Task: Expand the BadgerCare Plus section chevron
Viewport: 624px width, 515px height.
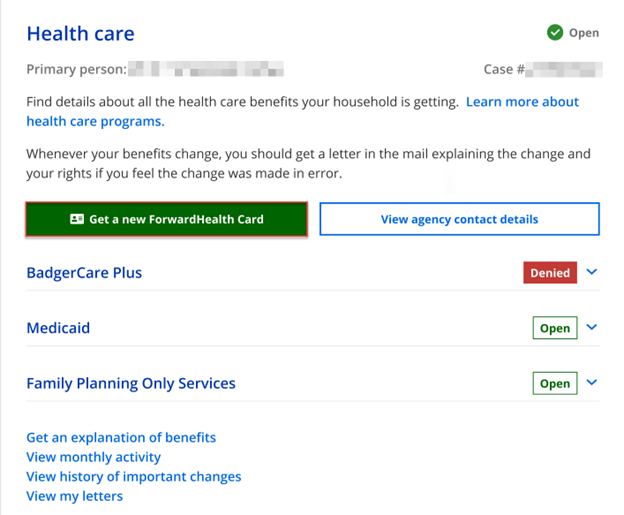Action: pyautogui.click(x=591, y=272)
